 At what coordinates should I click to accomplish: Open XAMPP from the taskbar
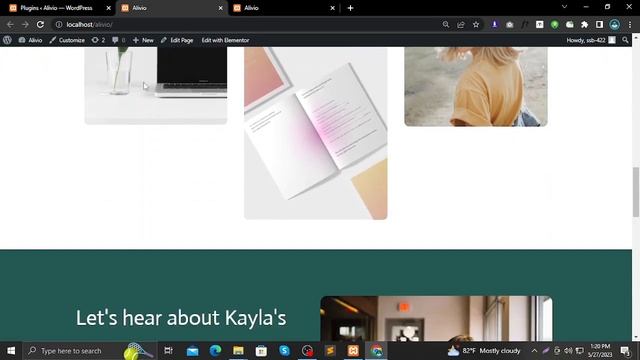pyautogui.click(x=353, y=351)
